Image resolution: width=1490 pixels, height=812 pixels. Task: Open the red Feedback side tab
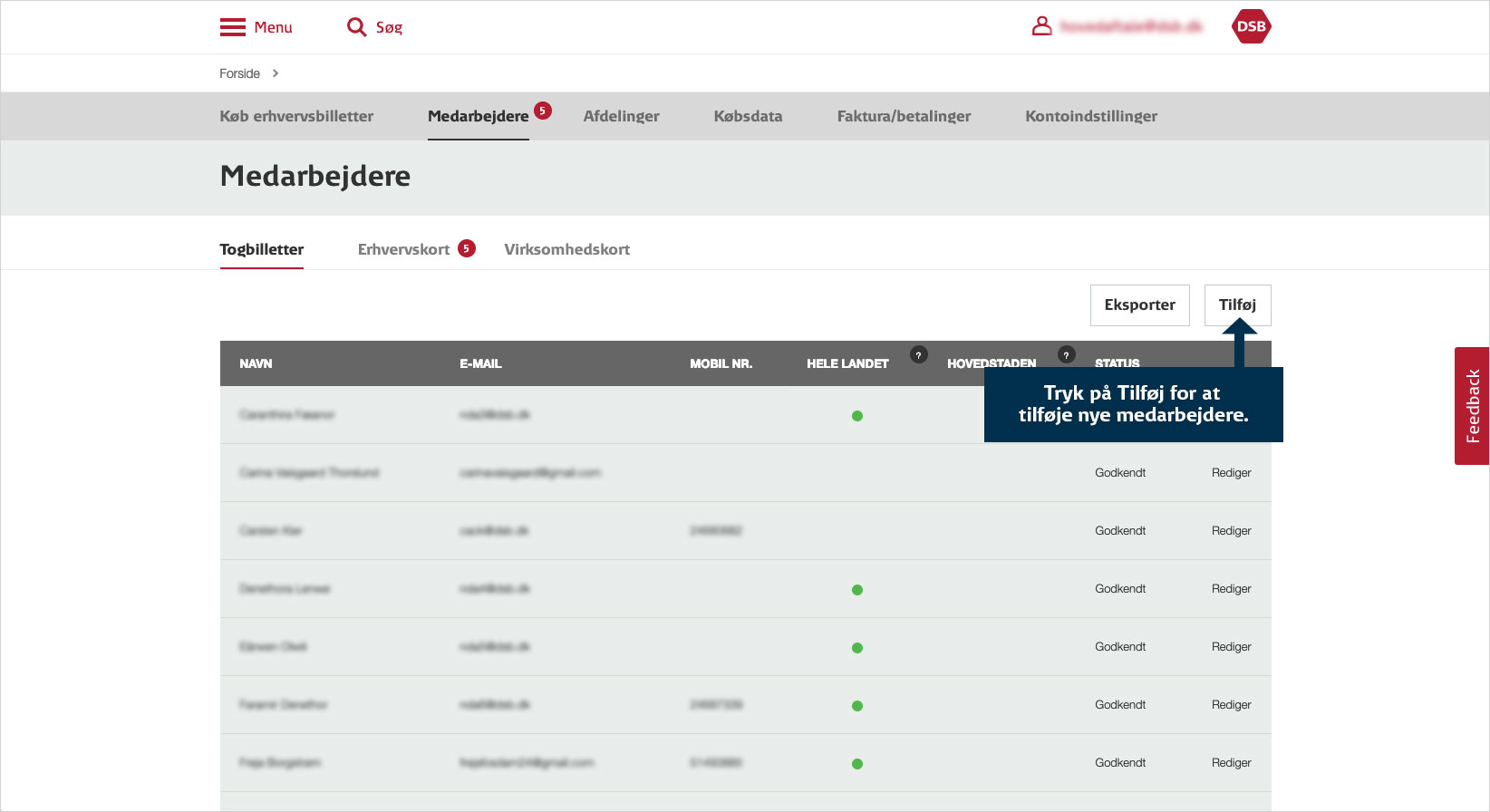click(x=1472, y=406)
